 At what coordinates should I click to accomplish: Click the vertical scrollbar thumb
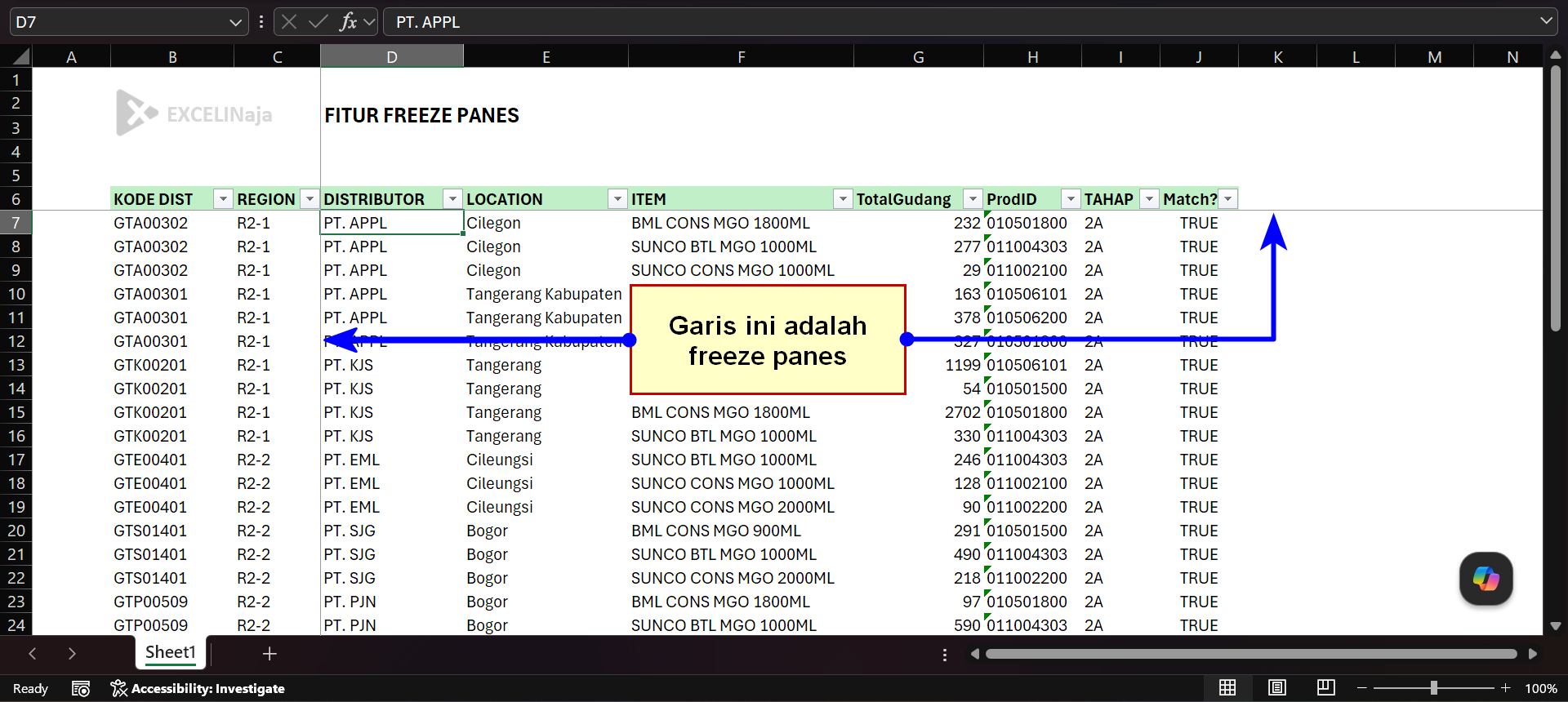[1556, 198]
